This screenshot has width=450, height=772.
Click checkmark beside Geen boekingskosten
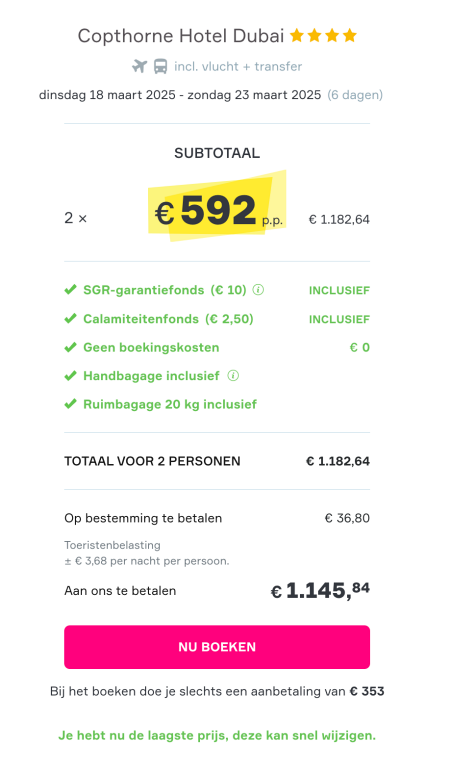70,347
